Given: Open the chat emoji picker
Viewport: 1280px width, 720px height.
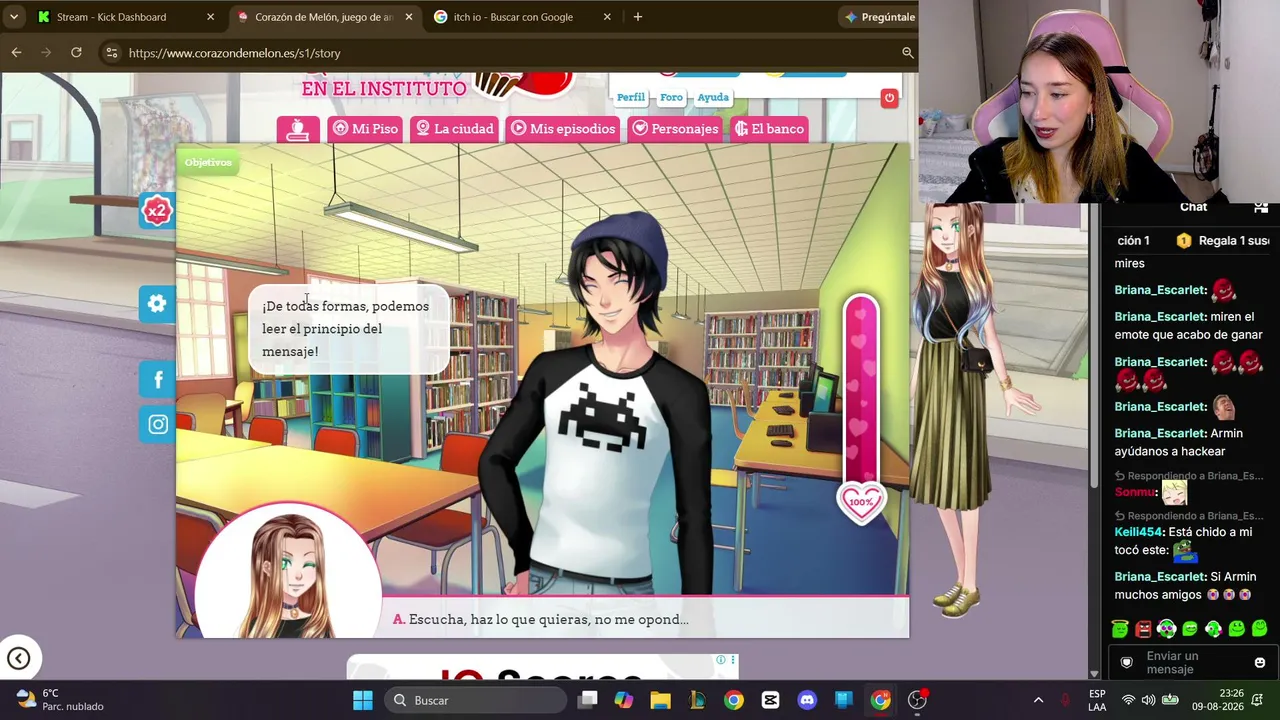Looking at the screenshot, I should [1260, 662].
